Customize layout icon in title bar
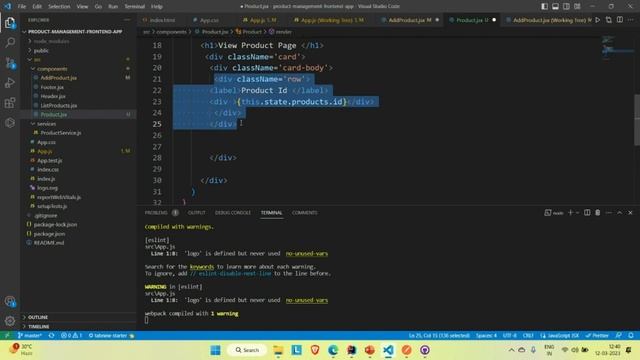This screenshot has height=360, width=640. (578, 7)
